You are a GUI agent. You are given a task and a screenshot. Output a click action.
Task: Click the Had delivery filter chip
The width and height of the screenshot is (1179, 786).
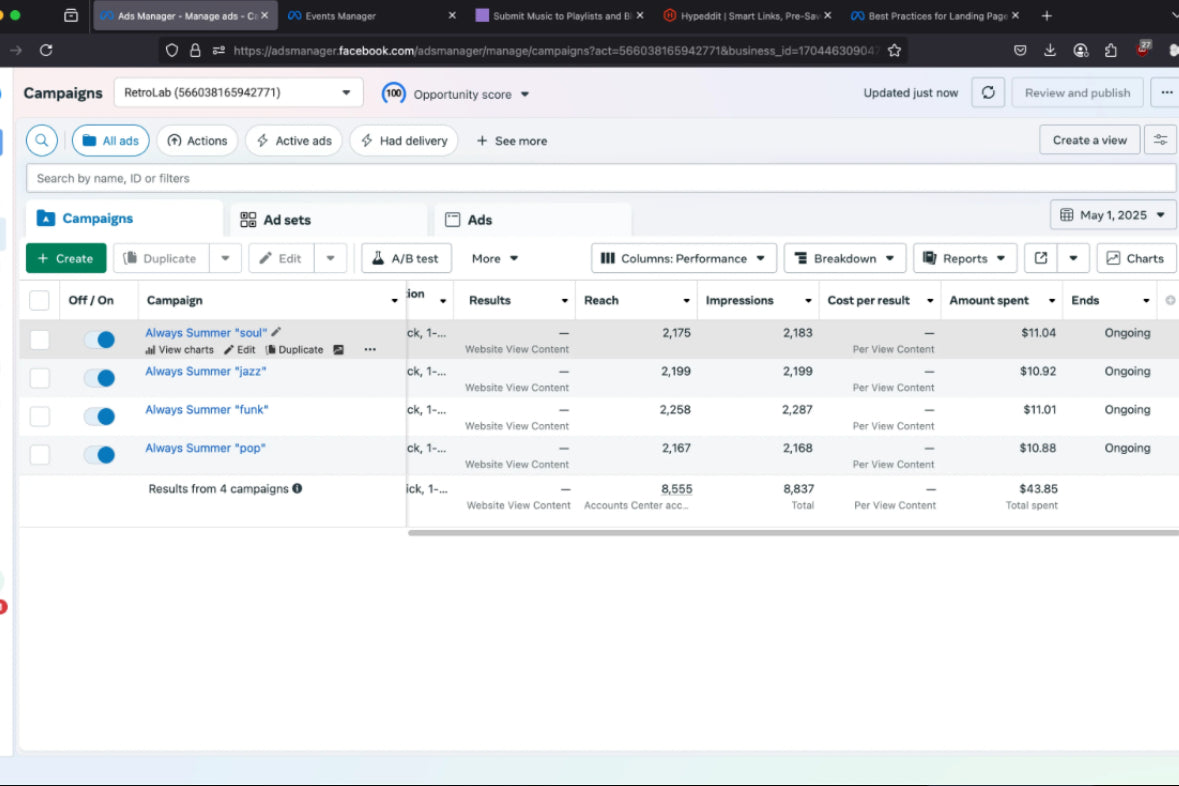[x=404, y=141]
